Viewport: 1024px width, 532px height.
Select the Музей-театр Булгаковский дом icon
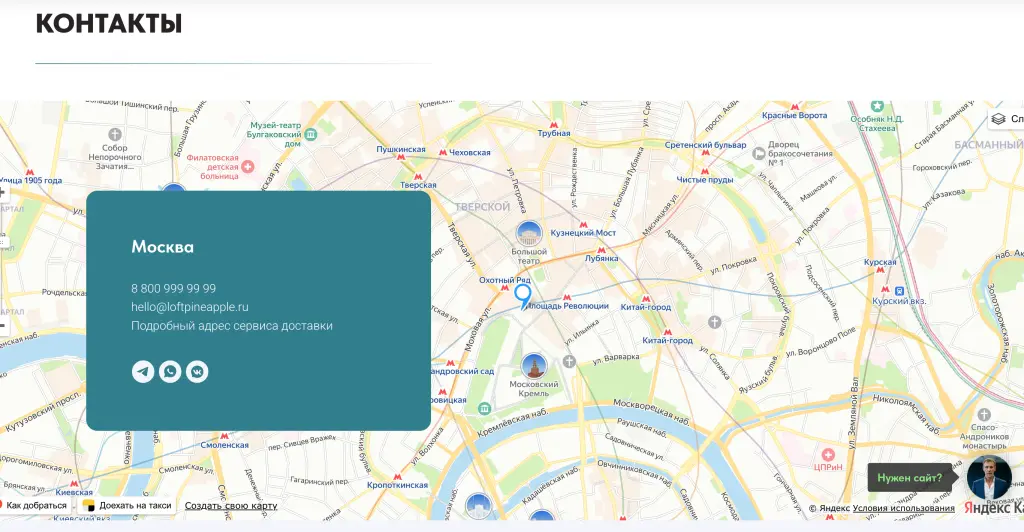point(311,134)
